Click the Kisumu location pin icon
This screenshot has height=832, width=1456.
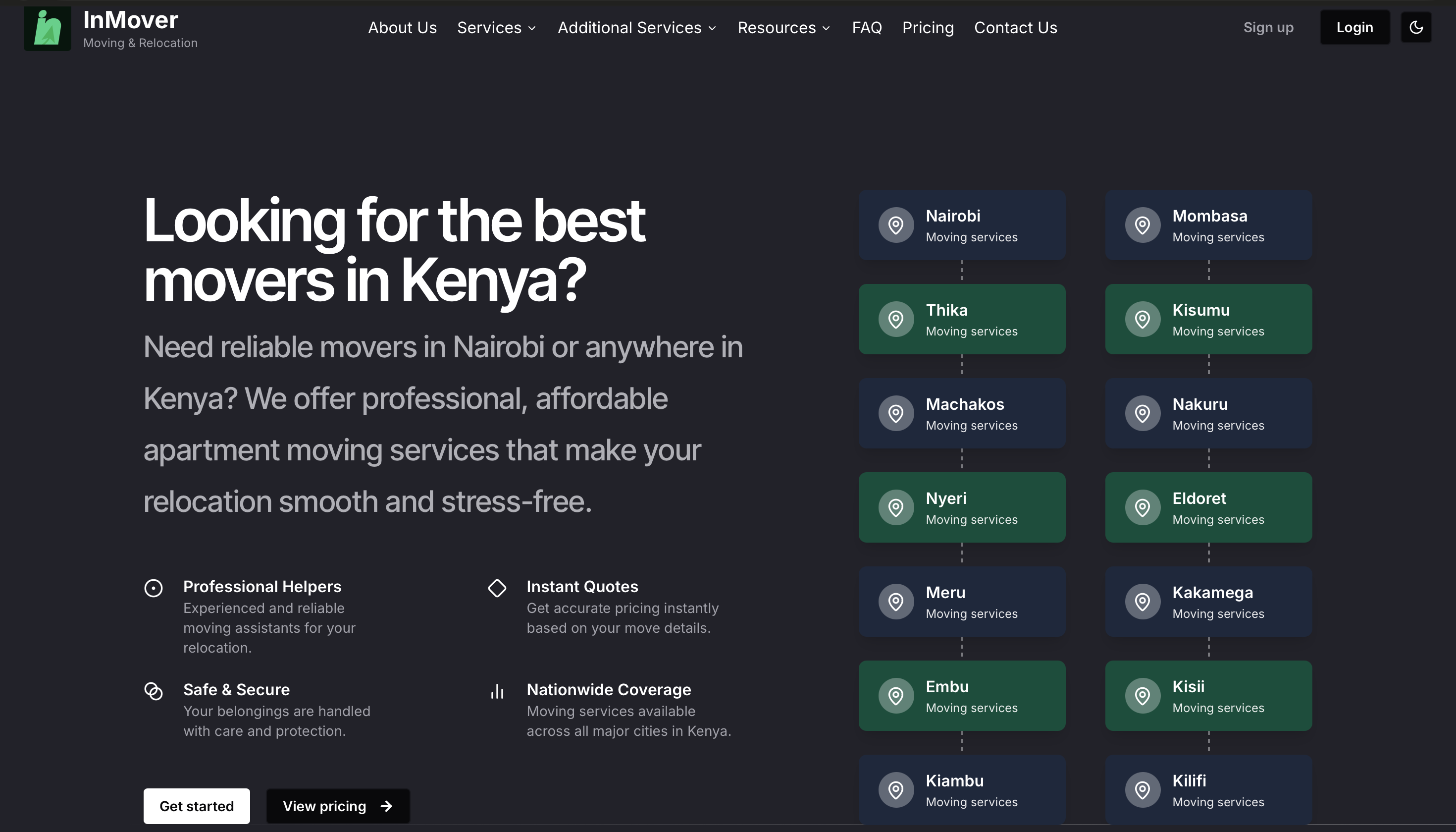[1143, 320]
